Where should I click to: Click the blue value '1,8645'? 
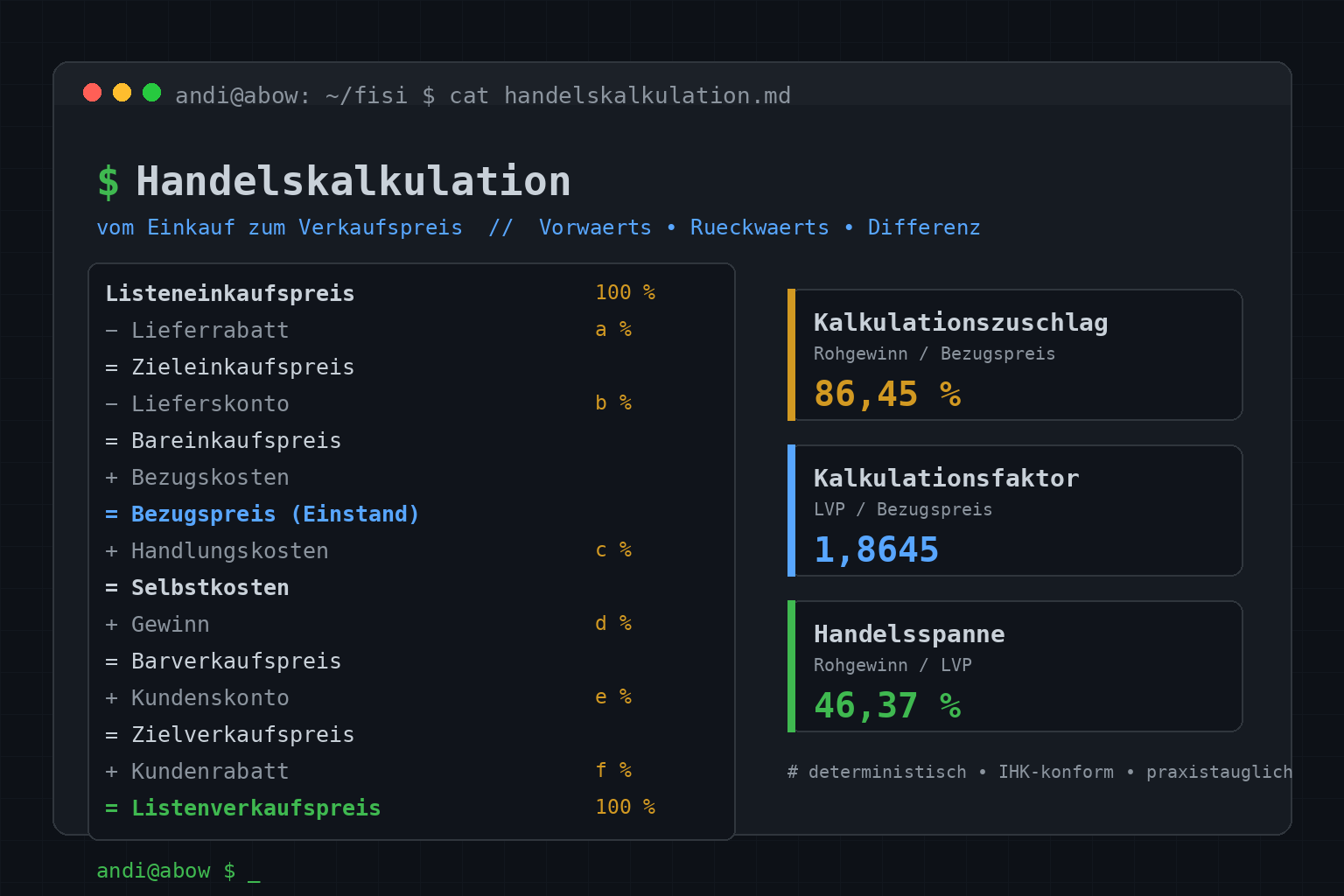point(876,549)
